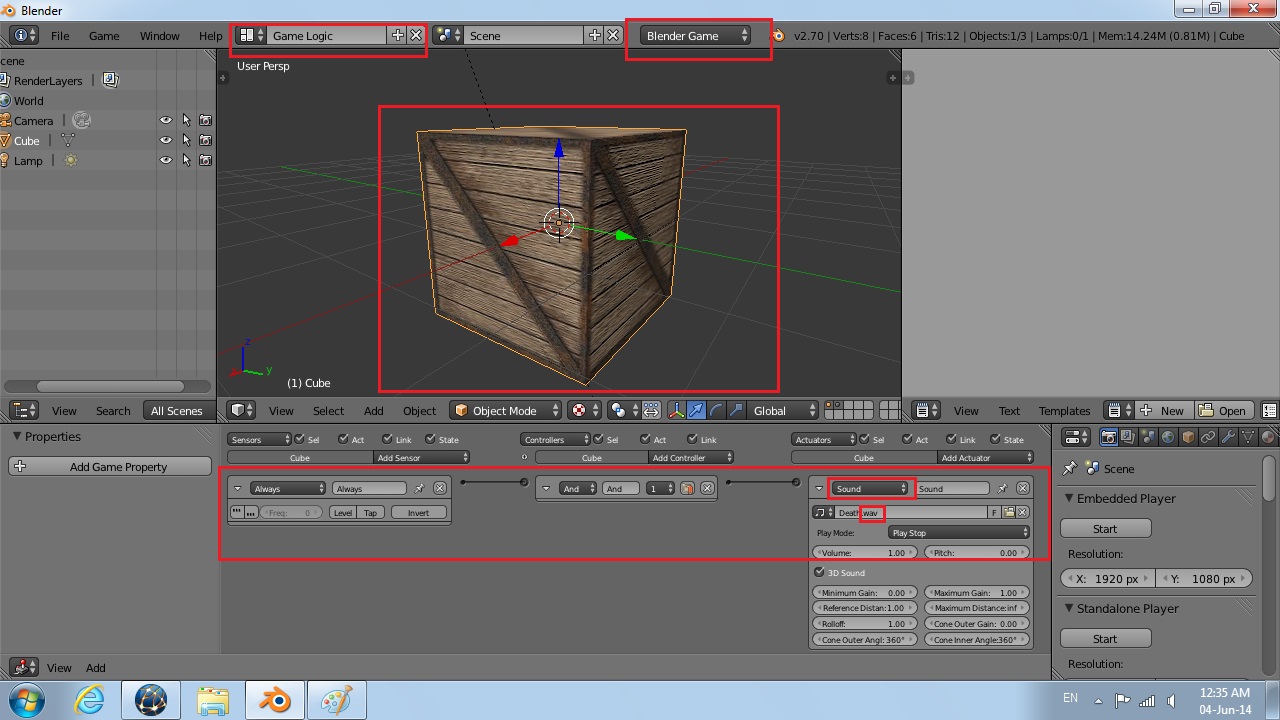
Task: Adjust the Pitch slider field
Action: point(976,552)
